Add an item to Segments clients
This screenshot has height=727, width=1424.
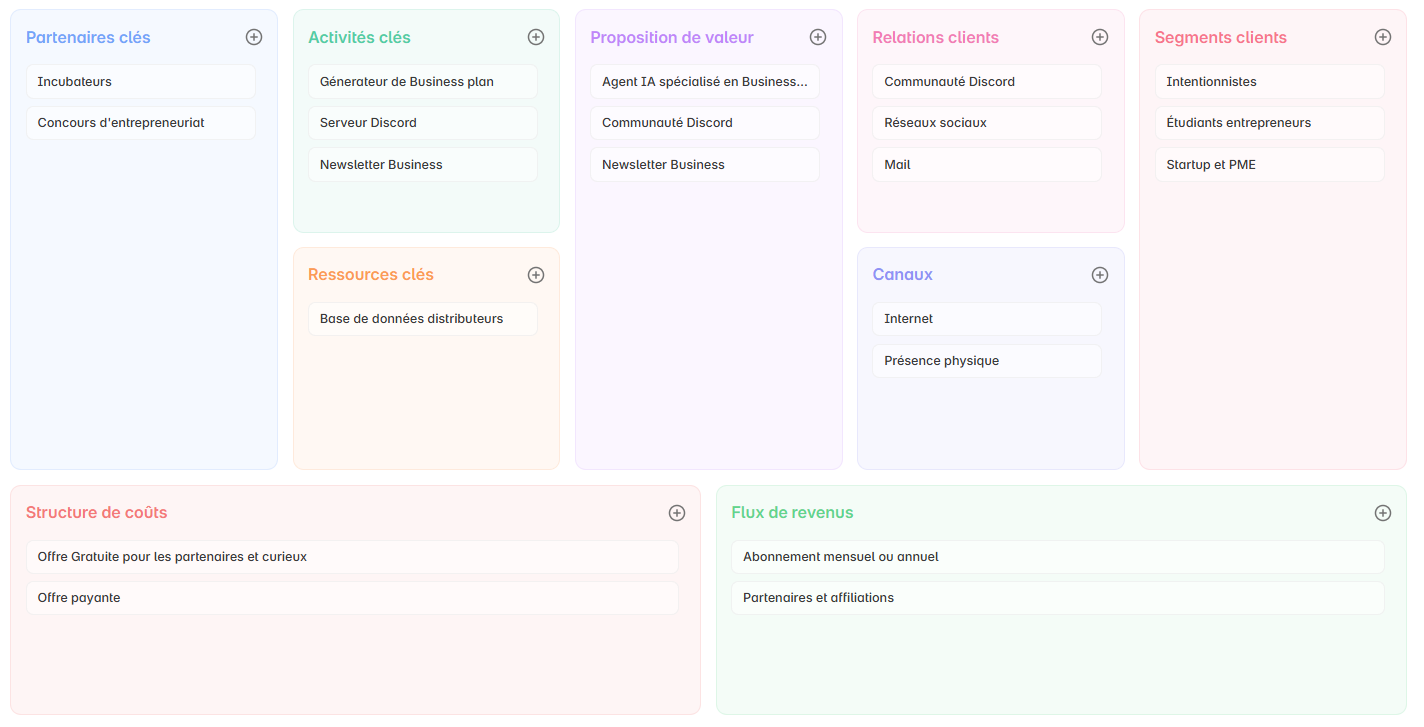pos(1383,37)
